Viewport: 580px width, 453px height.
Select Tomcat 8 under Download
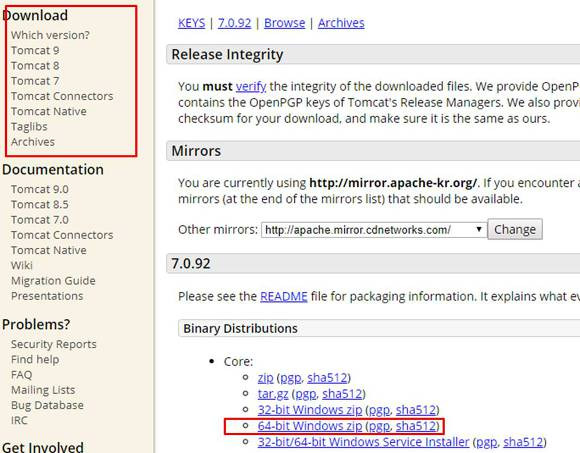point(35,65)
